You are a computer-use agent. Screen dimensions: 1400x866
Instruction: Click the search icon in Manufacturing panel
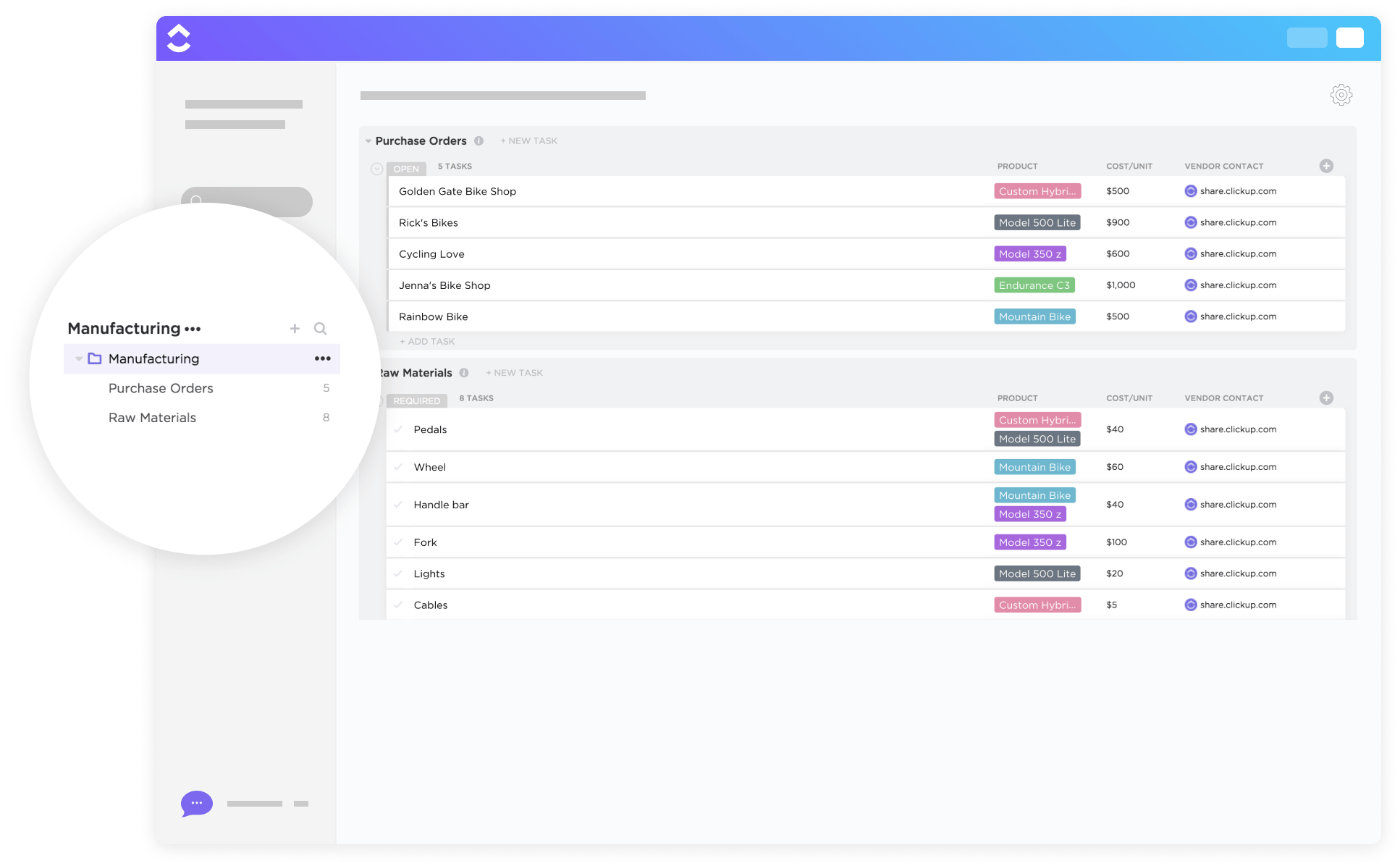pyautogui.click(x=320, y=328)
